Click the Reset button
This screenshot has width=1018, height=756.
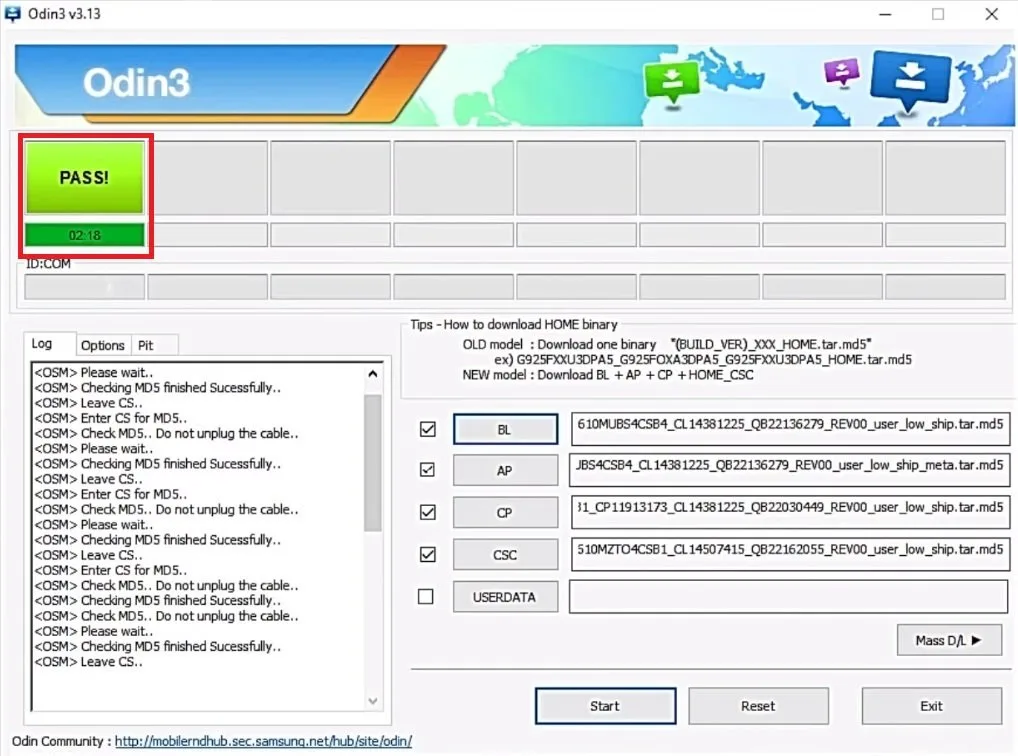click(x=758, y=706)
